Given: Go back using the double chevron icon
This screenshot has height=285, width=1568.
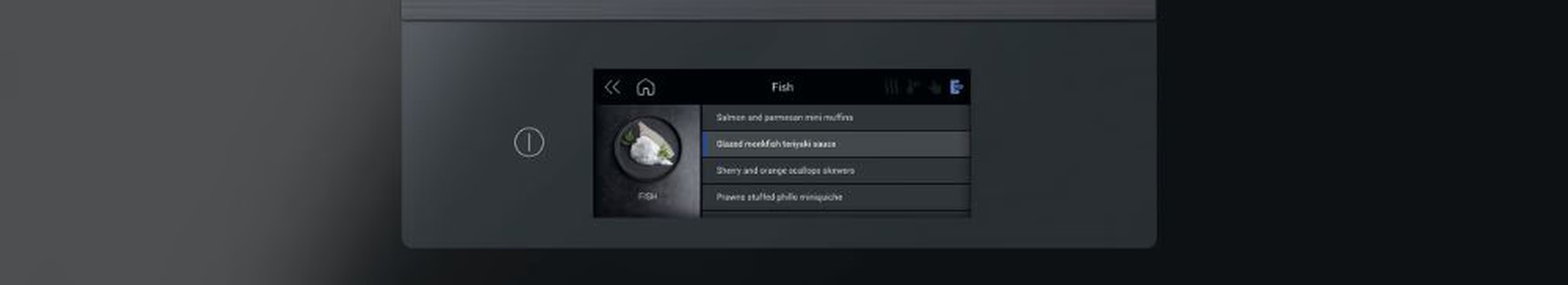Looking at the screenshot, I should tap(612, 87).
